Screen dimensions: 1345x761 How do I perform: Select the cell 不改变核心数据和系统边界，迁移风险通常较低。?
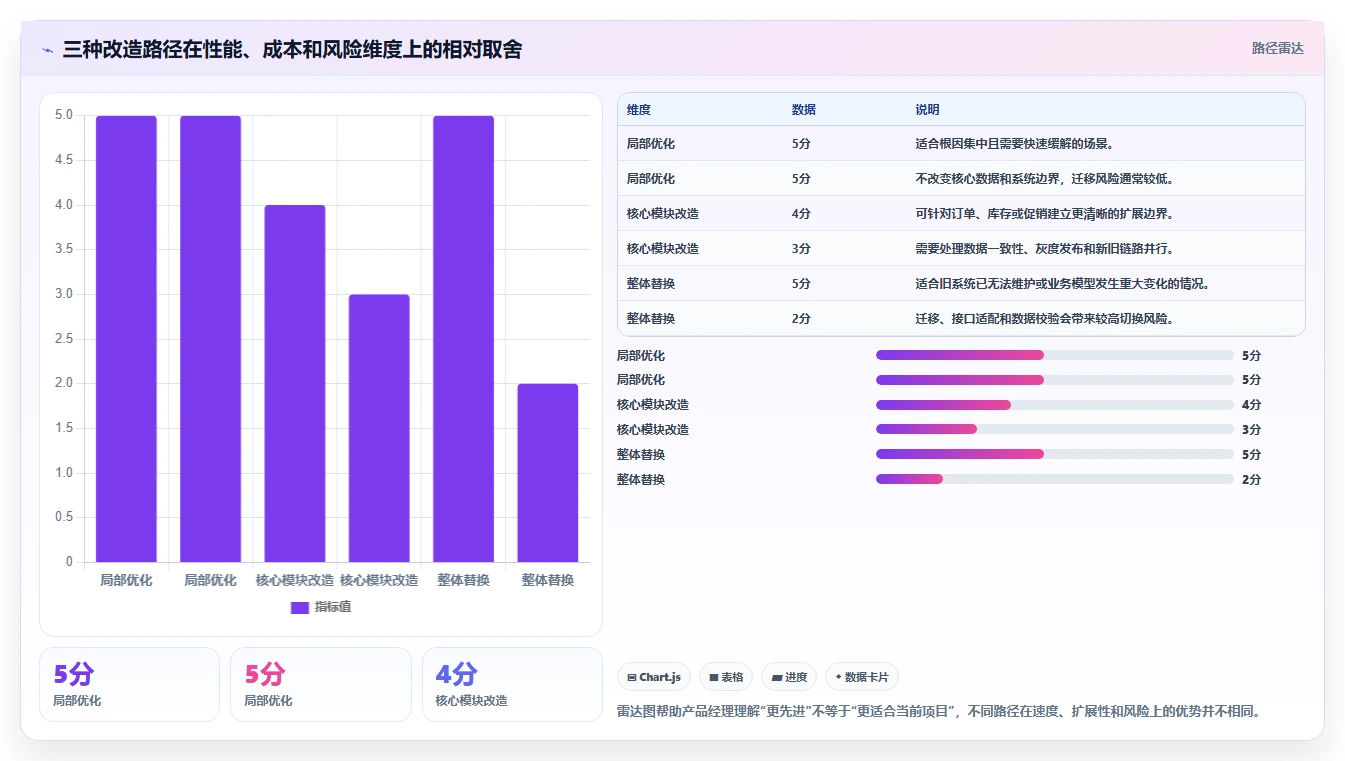(x=1044, y=179)
